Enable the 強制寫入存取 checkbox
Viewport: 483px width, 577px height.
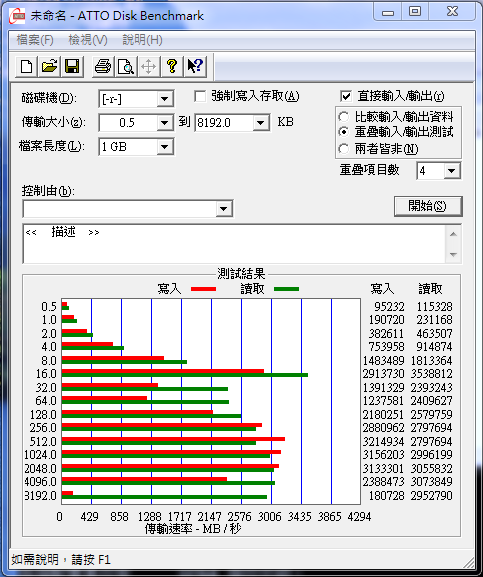pos(200,96)
